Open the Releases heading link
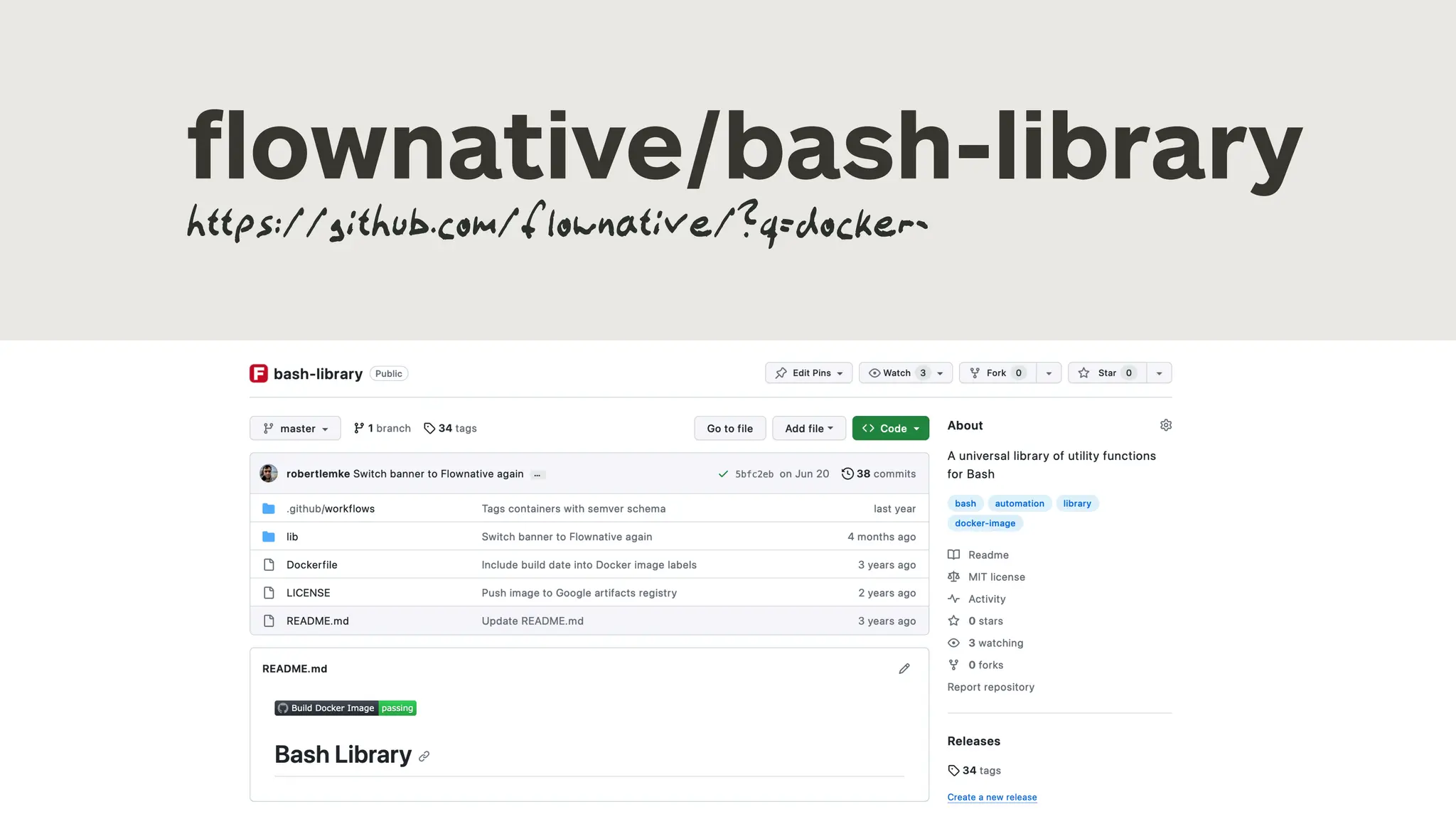The width and height of the screenshot is (1456, 819). tap(974, 741)
